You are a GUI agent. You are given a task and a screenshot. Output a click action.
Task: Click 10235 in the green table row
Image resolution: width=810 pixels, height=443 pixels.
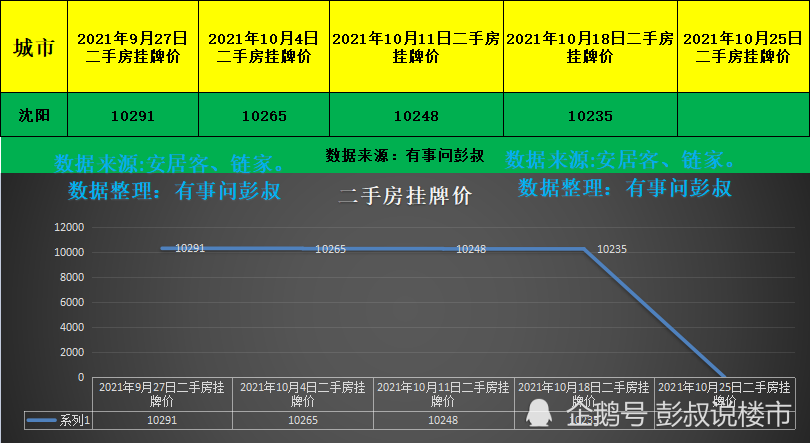tap(590, 116)
